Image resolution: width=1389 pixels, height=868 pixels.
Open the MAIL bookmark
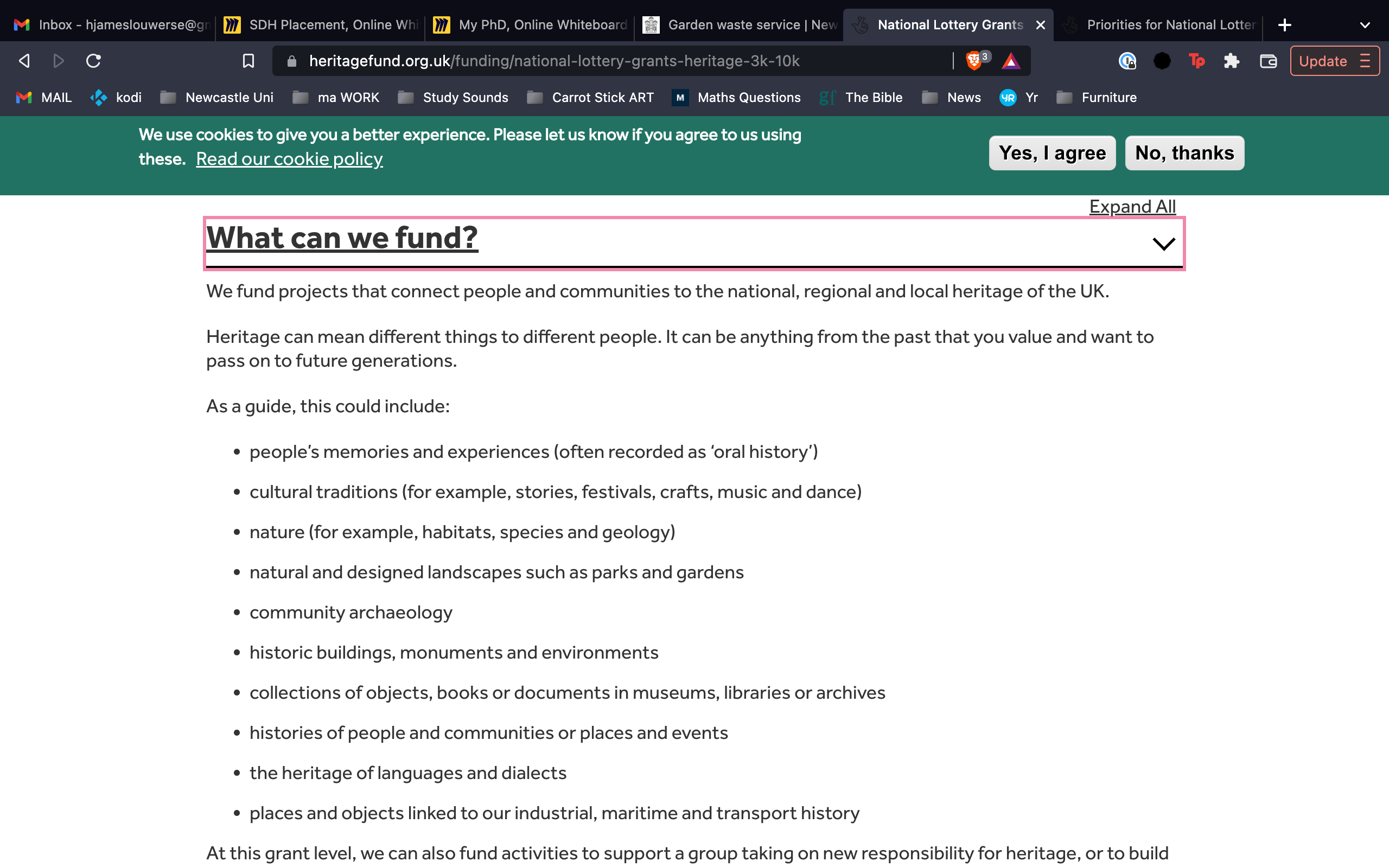pos(43,98)
